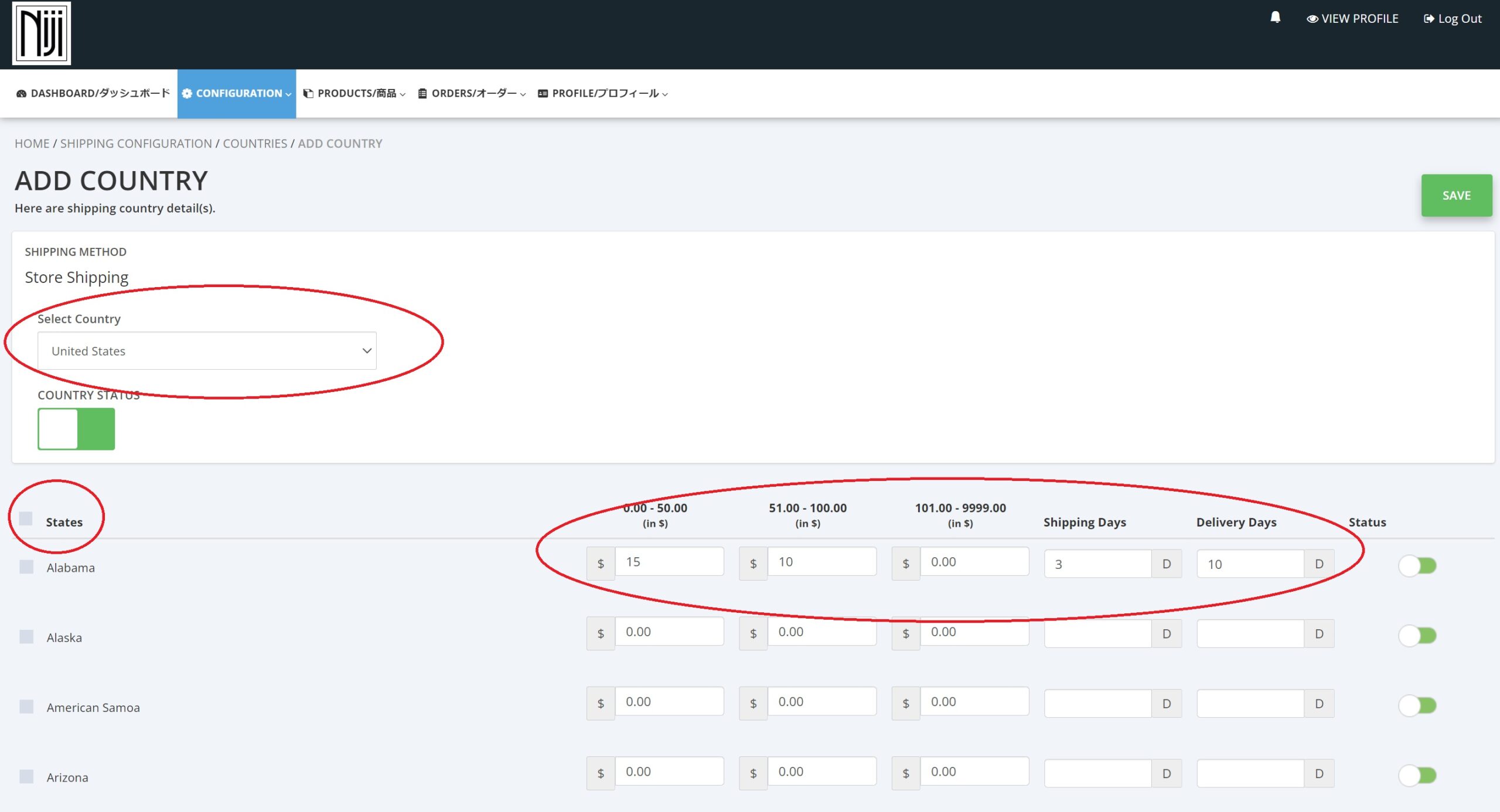This screenshot has width=1500, height=812.
Task: Click Arizona 0.00 - 50.00 price field
Action: coord(669,772)
